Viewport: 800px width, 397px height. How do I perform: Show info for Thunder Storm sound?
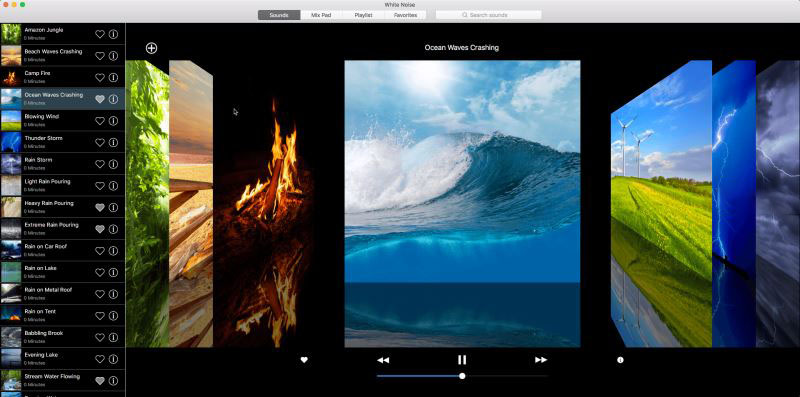click(113, 142)
